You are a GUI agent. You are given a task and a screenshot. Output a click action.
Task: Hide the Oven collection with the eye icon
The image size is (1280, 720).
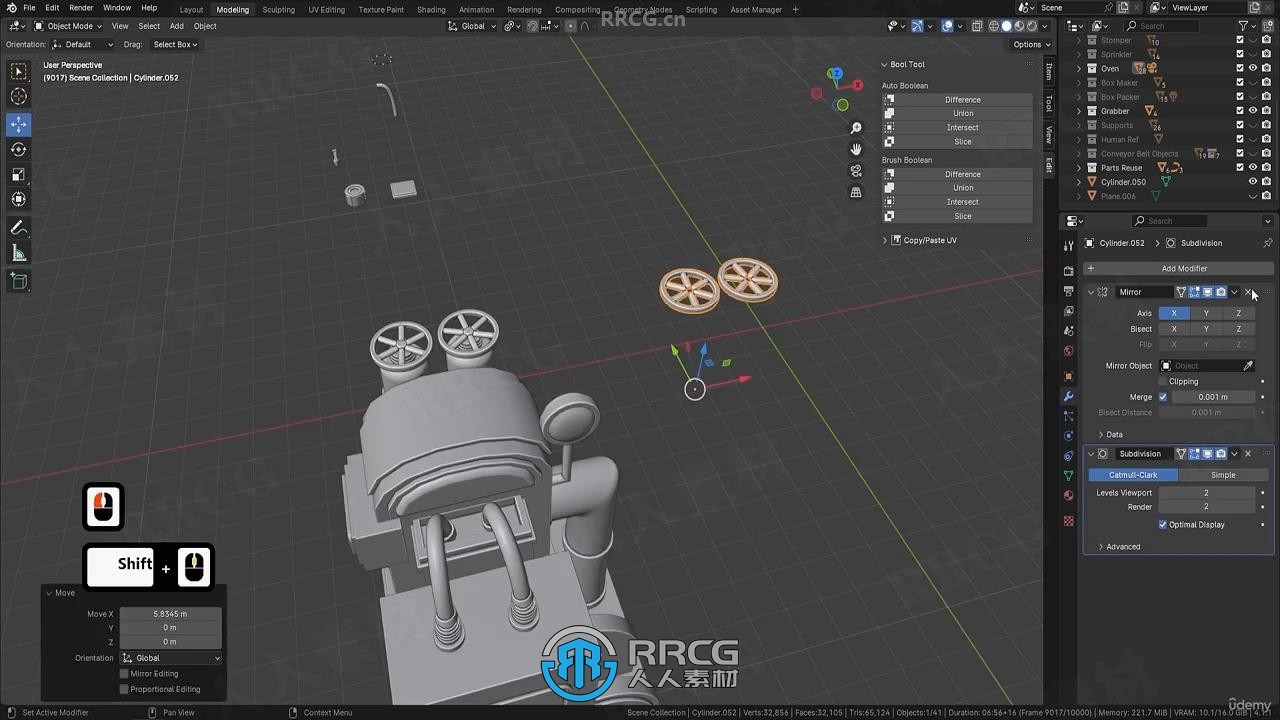(x=1253, y=68)
